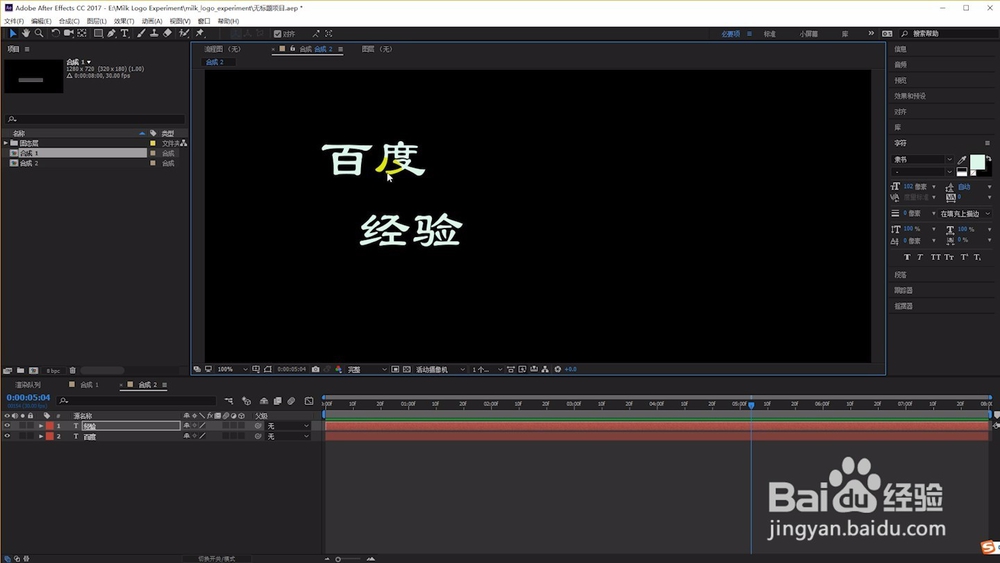Screen dimensions: 1000x563
Task: Click the eyedropper in Character panel
Action: tap(962, 159)
